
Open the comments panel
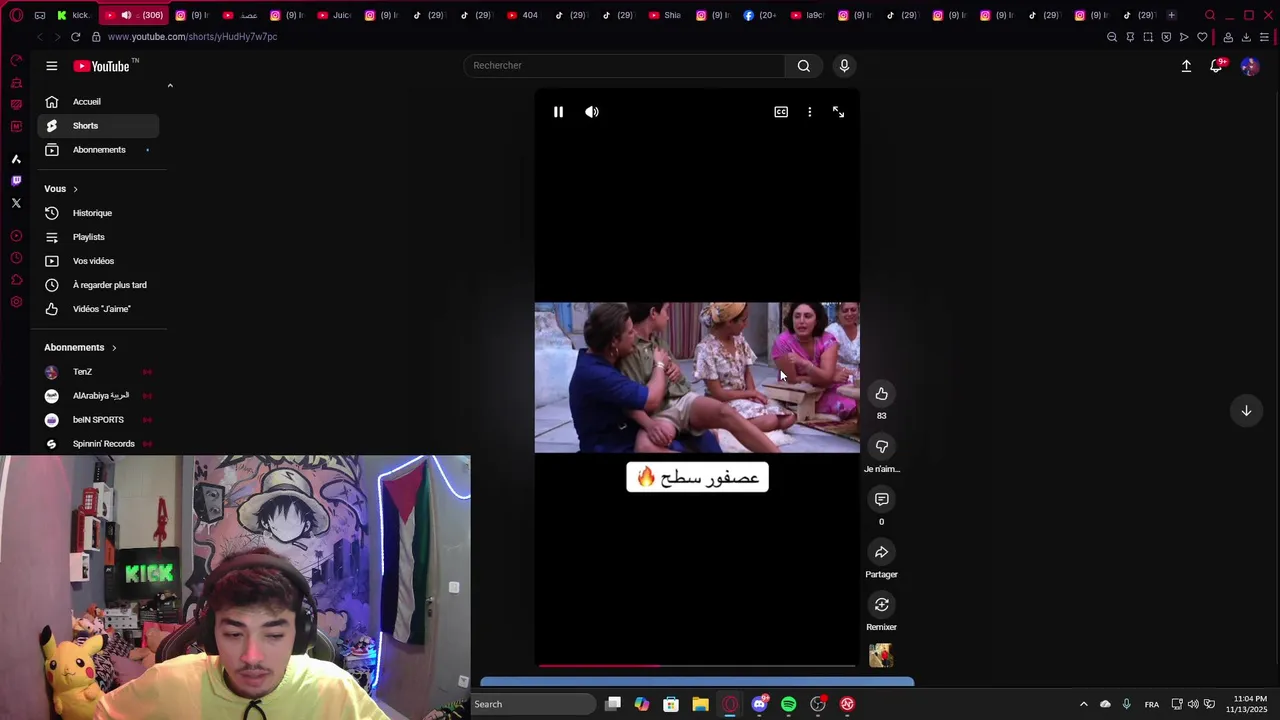point(881,499)
